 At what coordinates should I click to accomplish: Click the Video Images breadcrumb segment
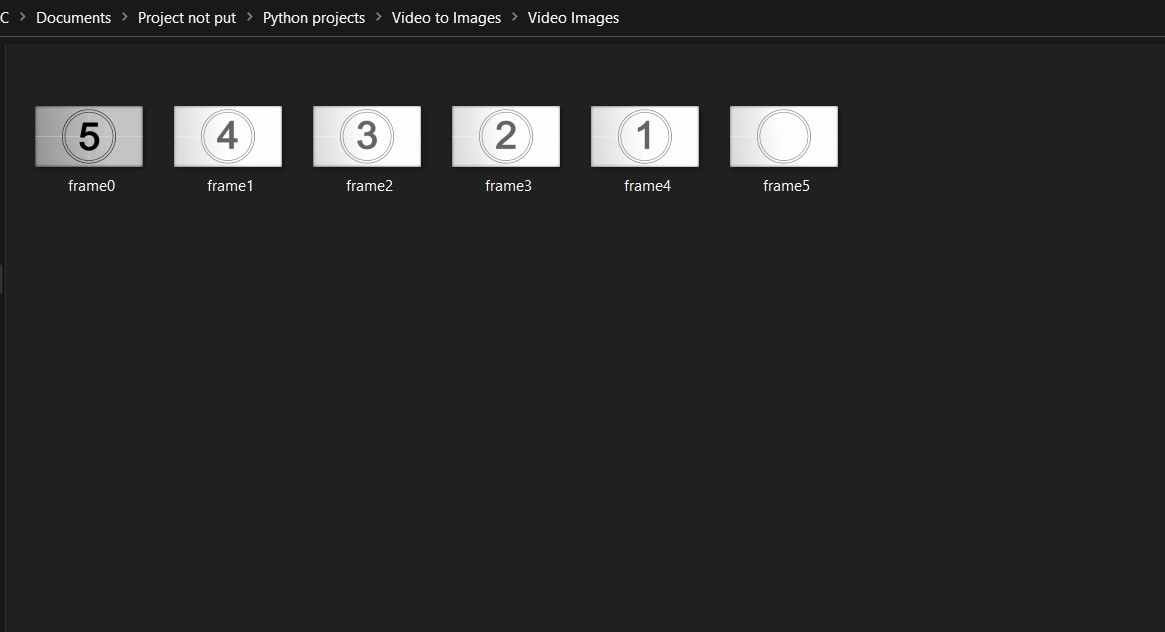point(574,18)
